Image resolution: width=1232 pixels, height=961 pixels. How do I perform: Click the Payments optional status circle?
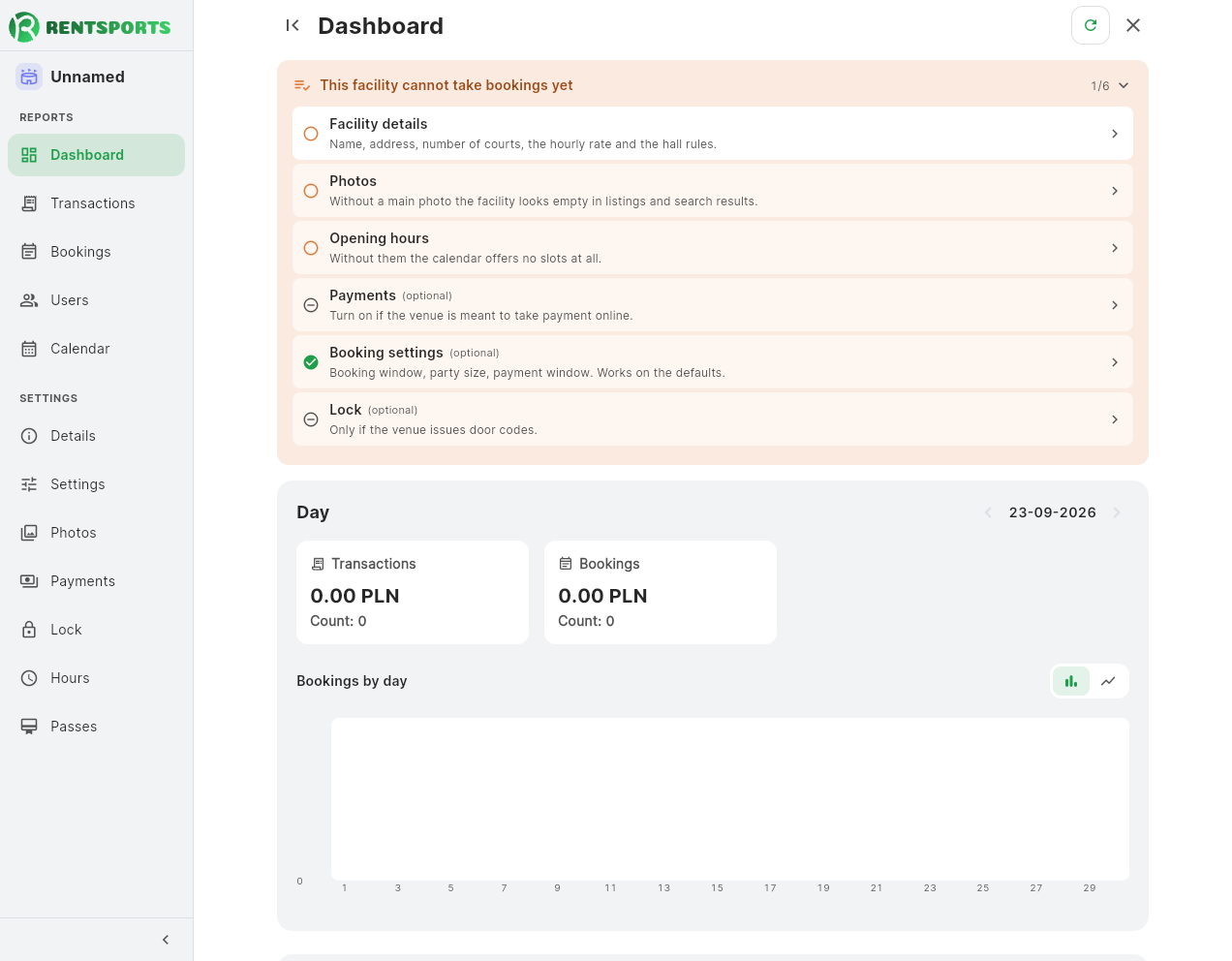tap(311, 305)
